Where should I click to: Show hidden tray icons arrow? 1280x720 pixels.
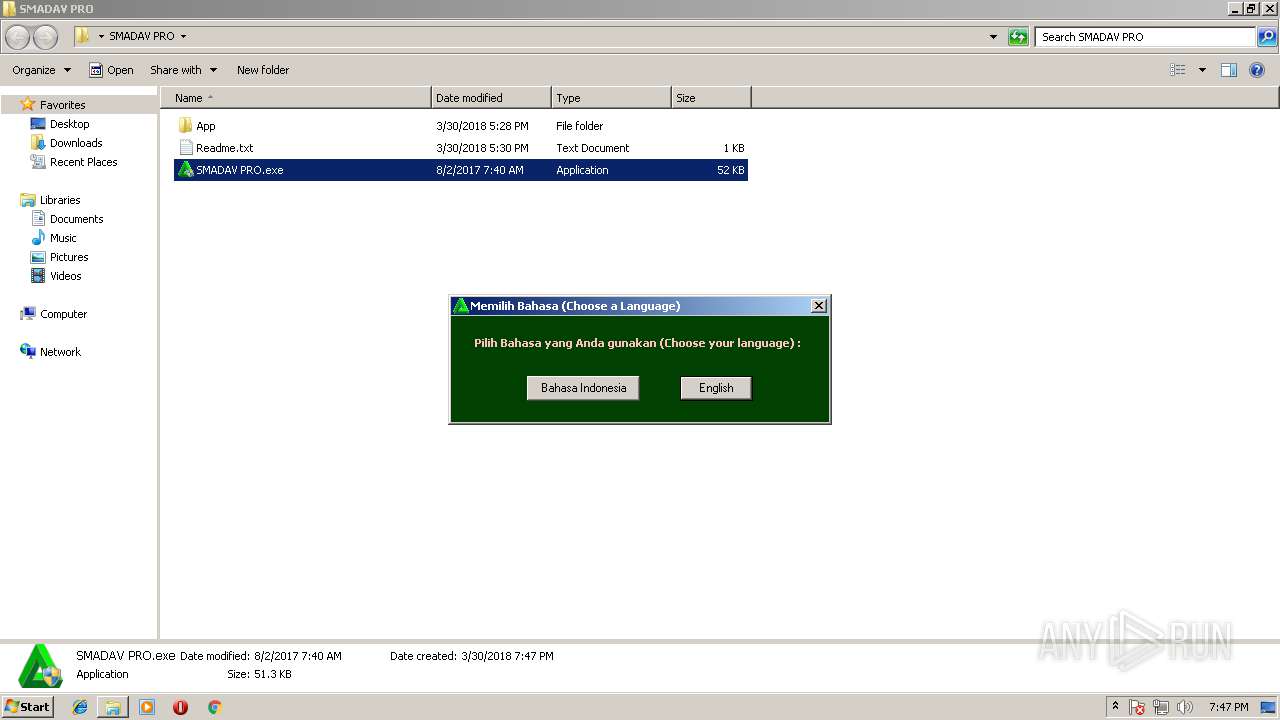pos(1115,707)
